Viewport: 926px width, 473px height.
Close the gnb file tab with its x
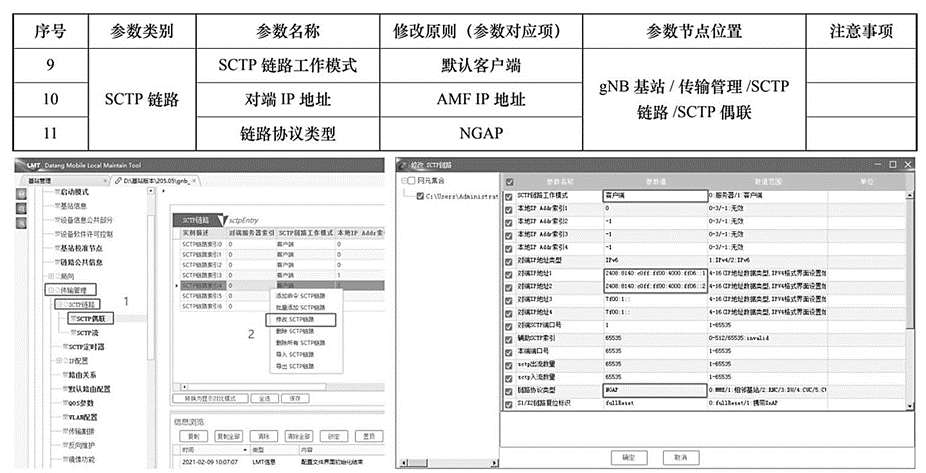(194, 181)
